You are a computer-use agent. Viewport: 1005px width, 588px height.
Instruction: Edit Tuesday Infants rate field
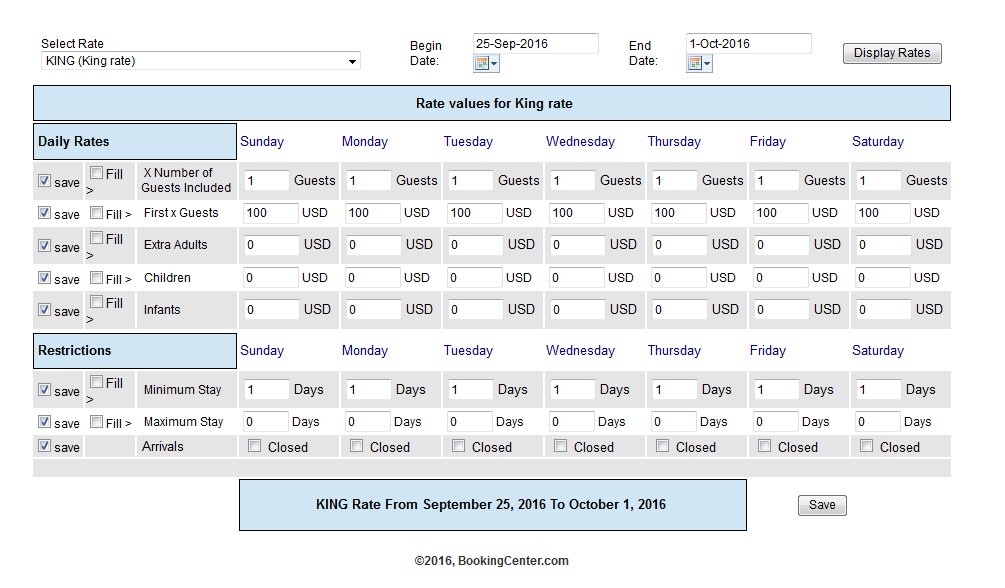[474, 310]
